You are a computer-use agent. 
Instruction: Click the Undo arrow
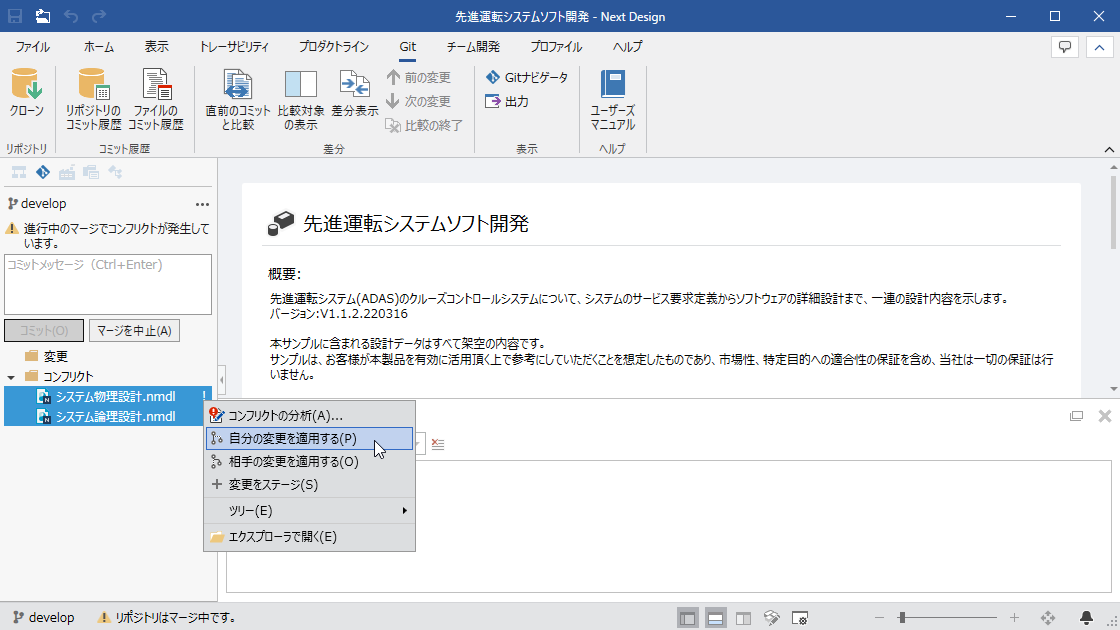[x=71, y=16]
